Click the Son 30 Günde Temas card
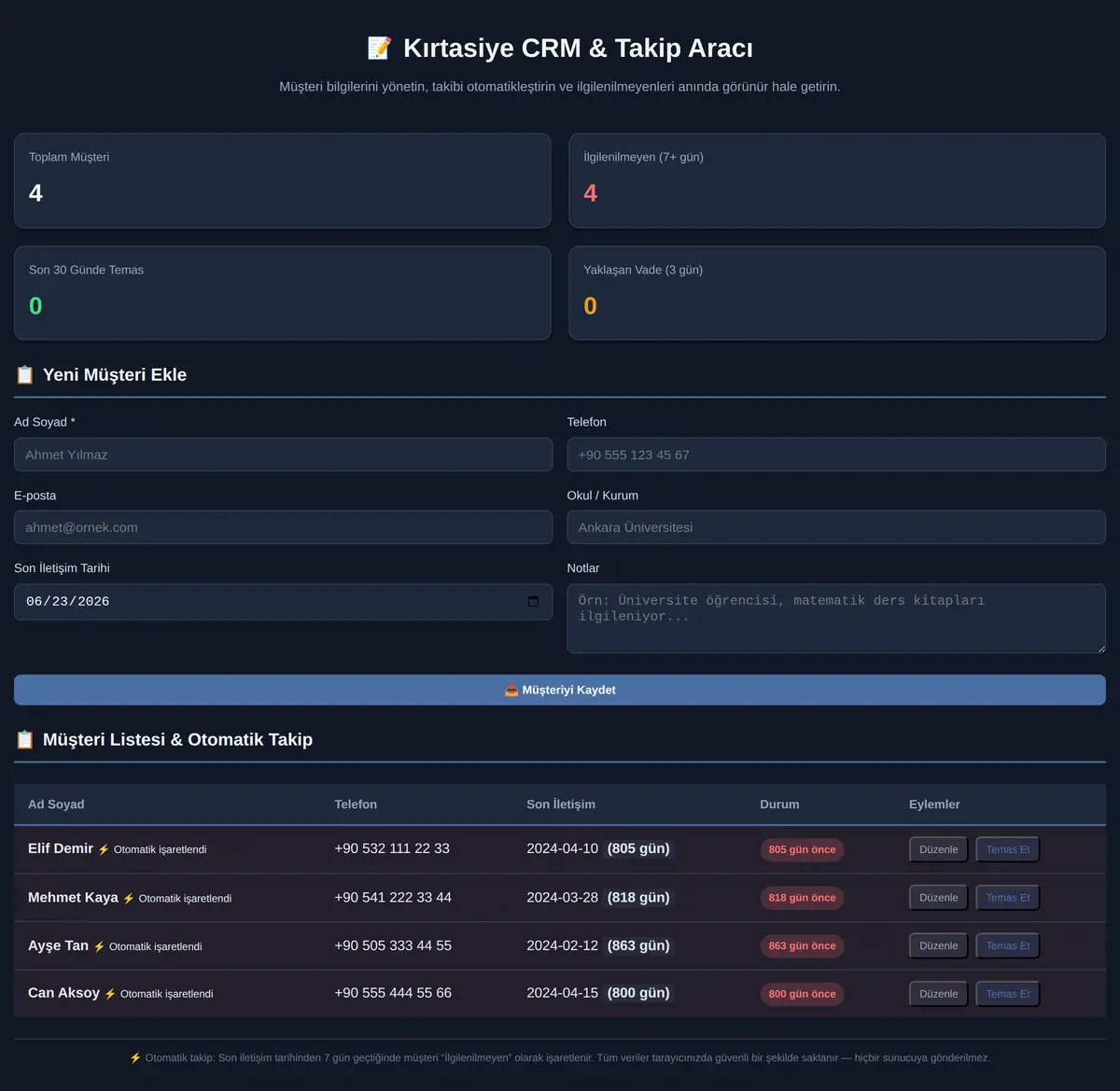The width and height of the screenshot is (1120, 1091). click(x=283, y=293)
